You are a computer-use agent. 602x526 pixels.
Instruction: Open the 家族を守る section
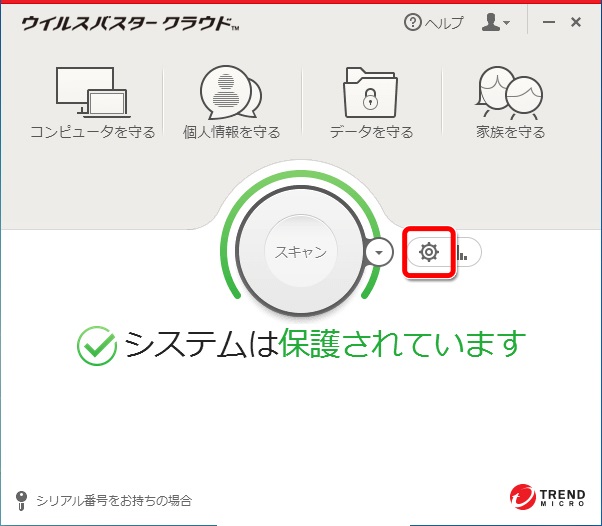click(x=510, y=103)
